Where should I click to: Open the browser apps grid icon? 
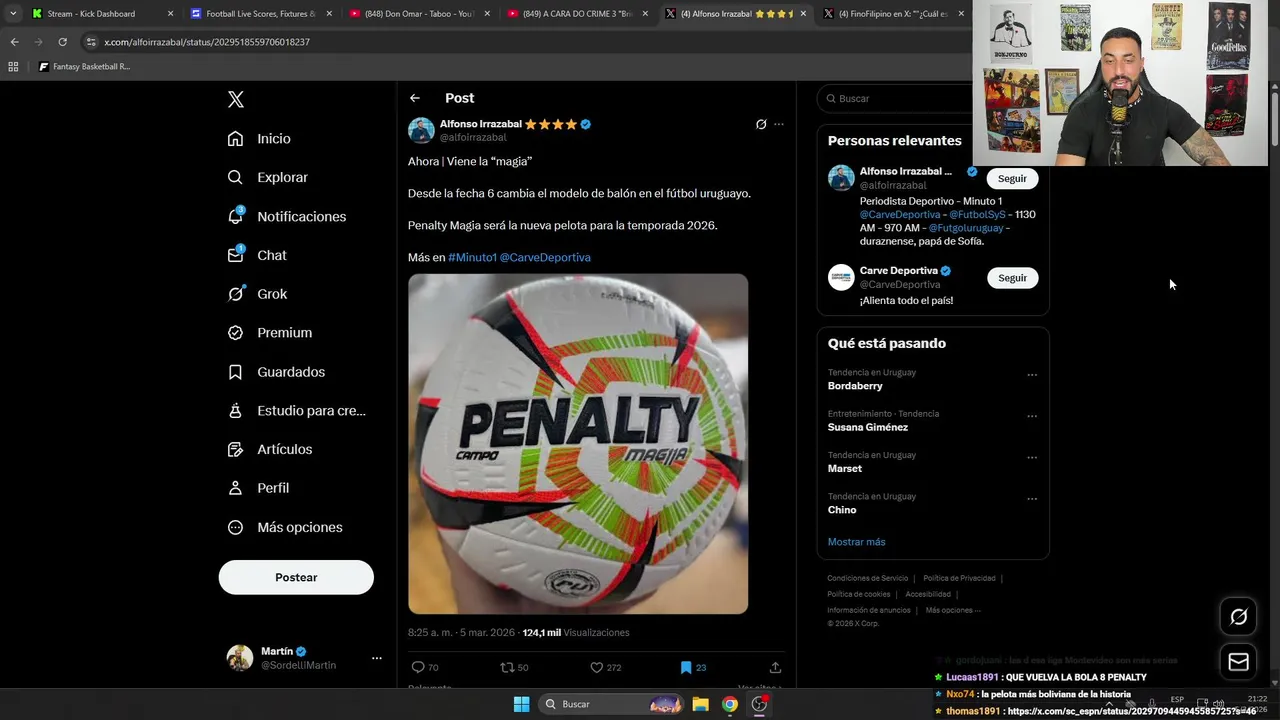click(x=13, y=67)
